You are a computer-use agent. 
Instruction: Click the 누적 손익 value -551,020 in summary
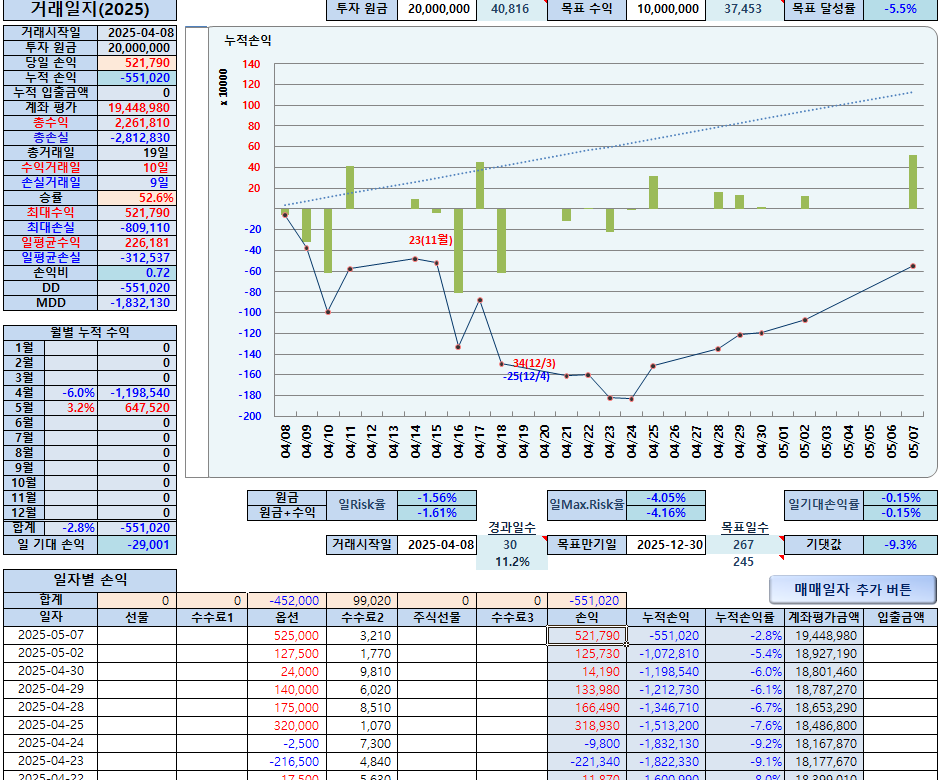137,78
